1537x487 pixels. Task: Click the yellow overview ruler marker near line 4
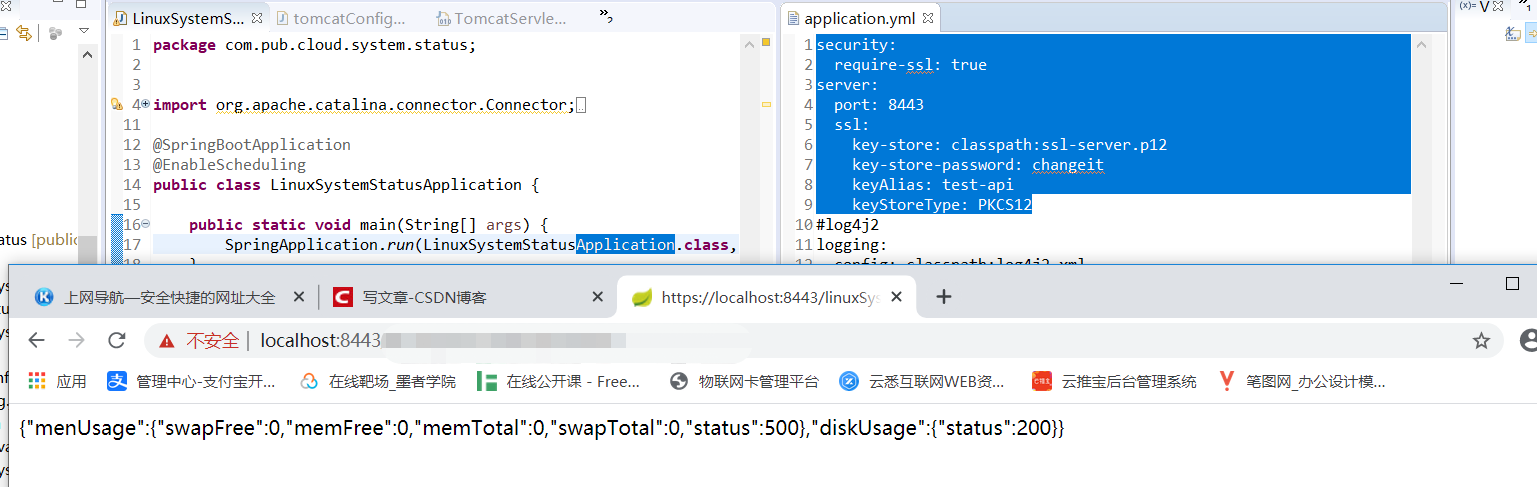[x=767, y=104]
